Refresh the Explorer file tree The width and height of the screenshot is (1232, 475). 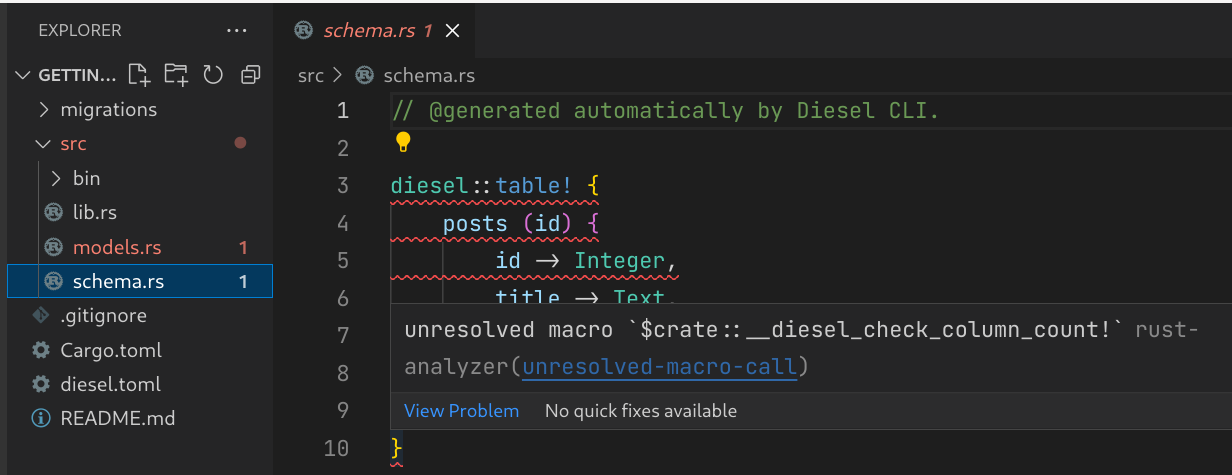pyautogui.click(x=212, y=74)
